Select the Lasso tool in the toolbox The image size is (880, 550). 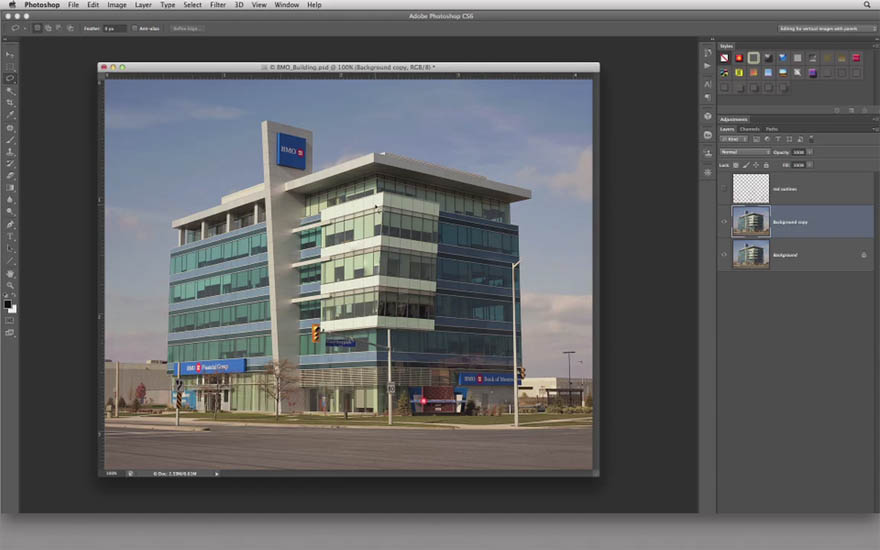(10, 79)
